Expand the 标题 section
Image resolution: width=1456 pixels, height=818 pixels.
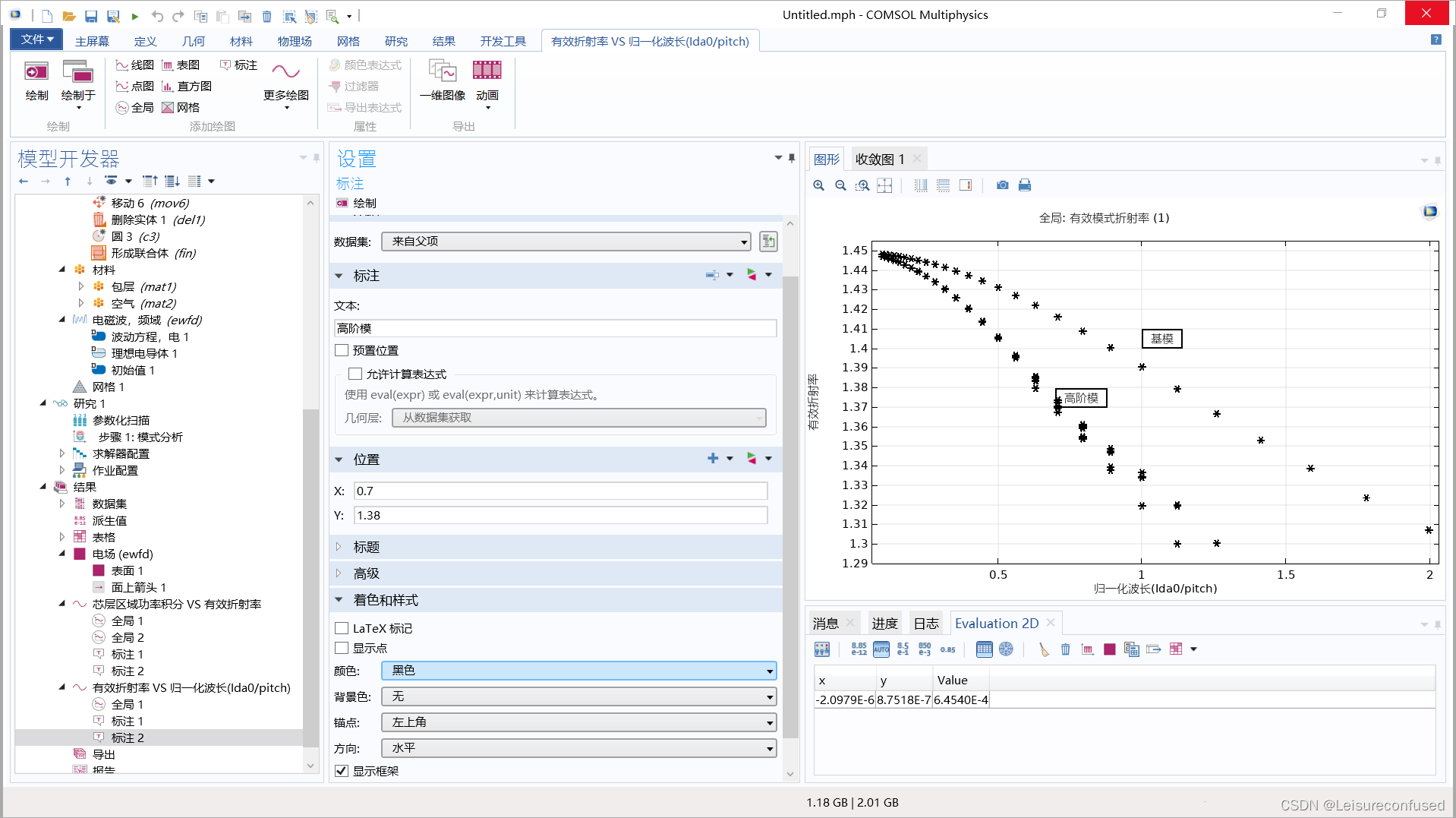pyautogui.click(x=339, y=547)
